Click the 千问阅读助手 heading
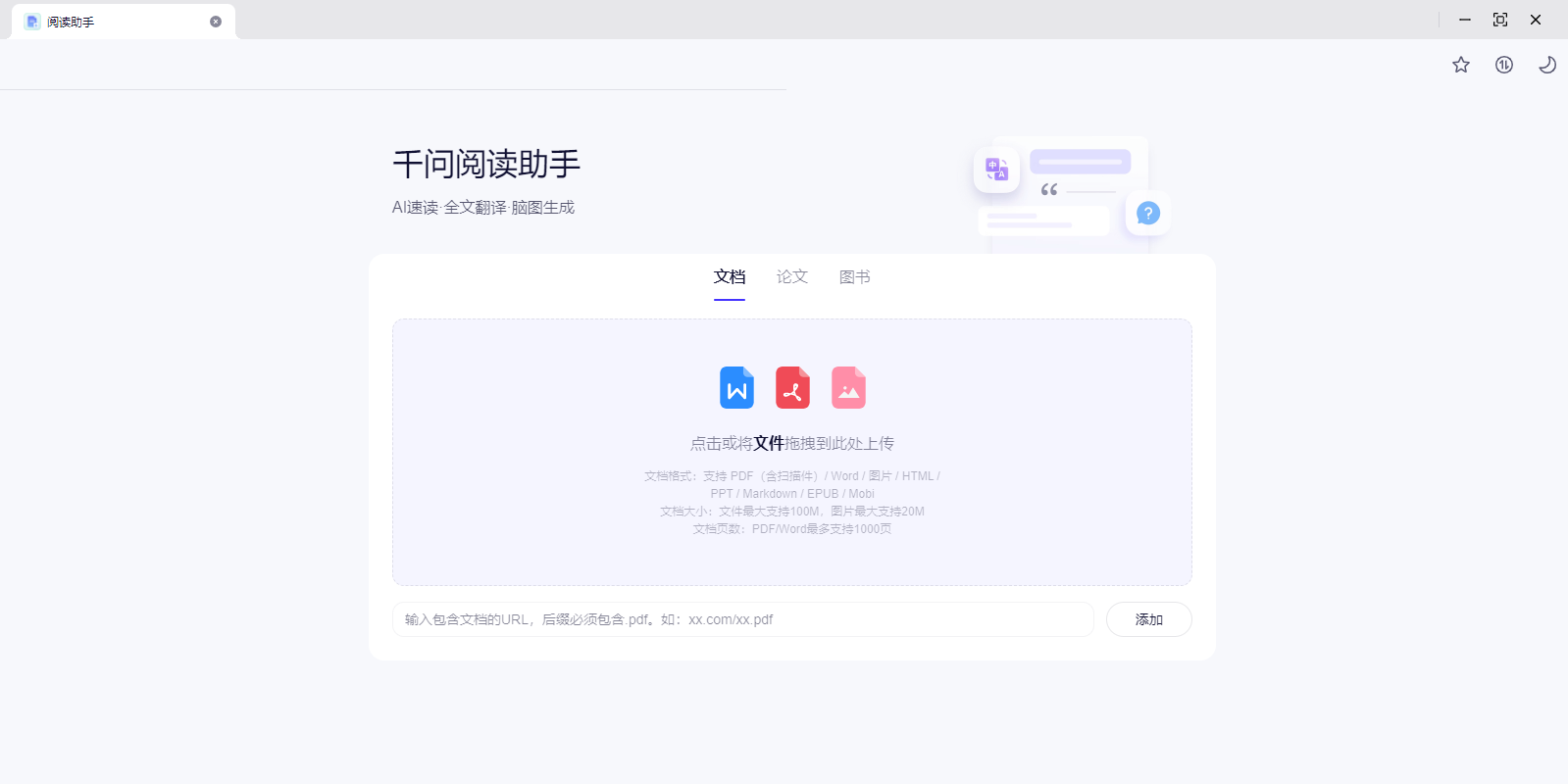Image resolution: width=1568 pixels, height=784 pixels. (486, 164)
